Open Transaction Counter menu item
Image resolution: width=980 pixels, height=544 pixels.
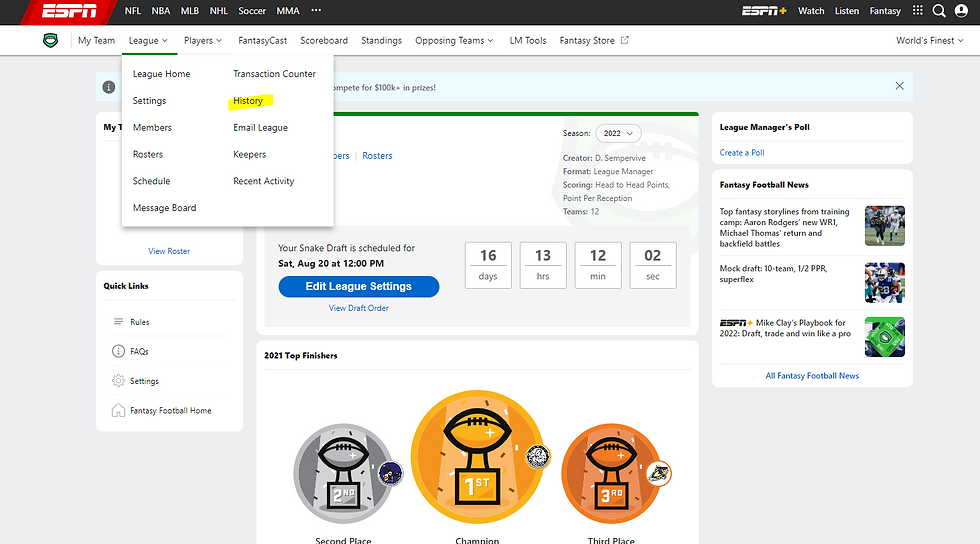(x=274, y=74)
